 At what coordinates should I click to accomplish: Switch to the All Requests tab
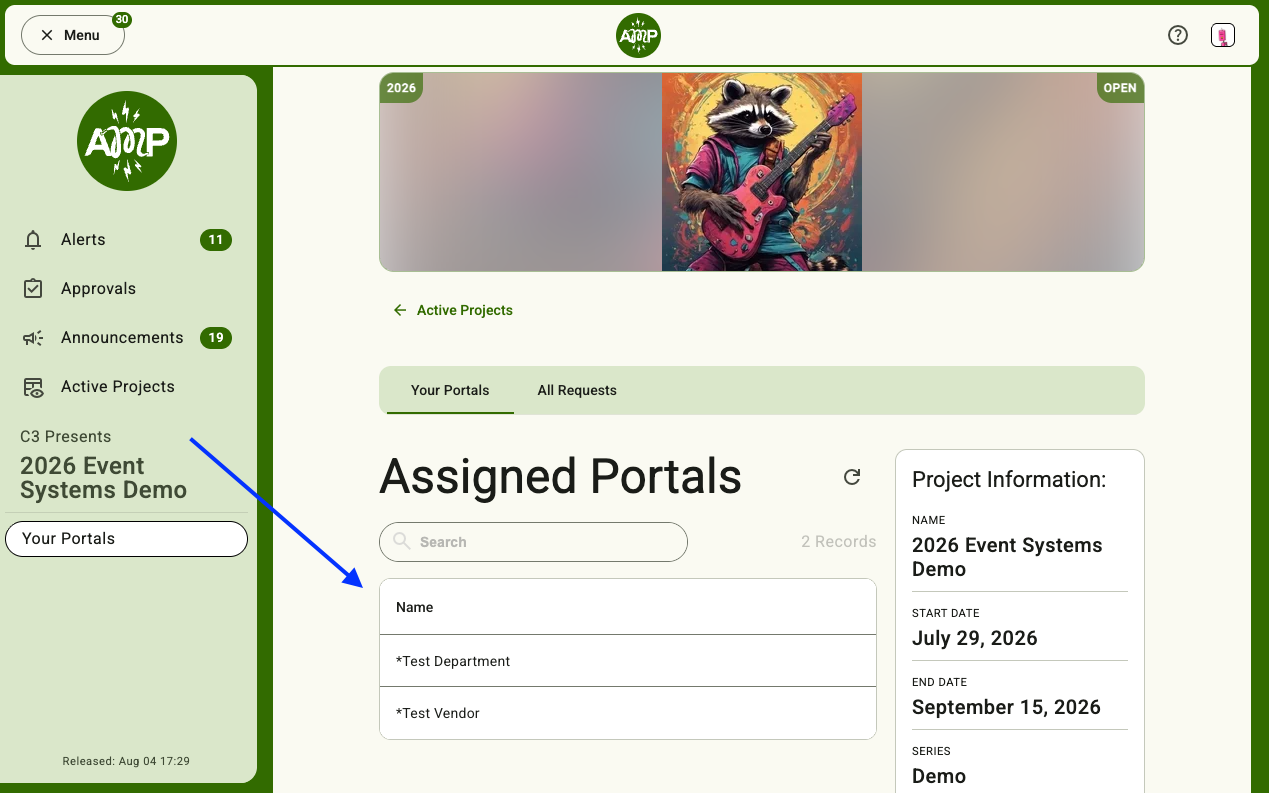point(577,390)
